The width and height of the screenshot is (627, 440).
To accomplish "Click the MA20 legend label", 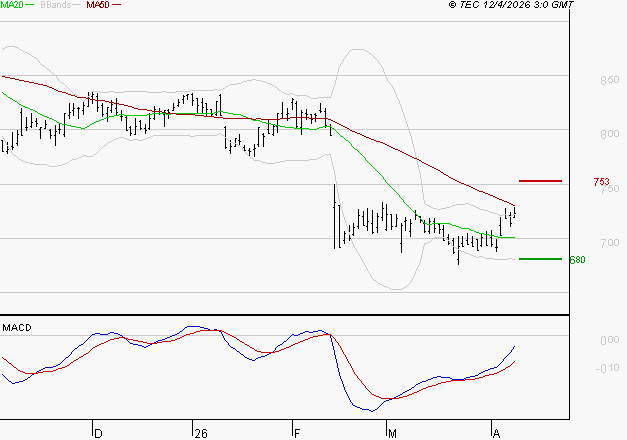I will pyautogui.click(x=12, y=4).
